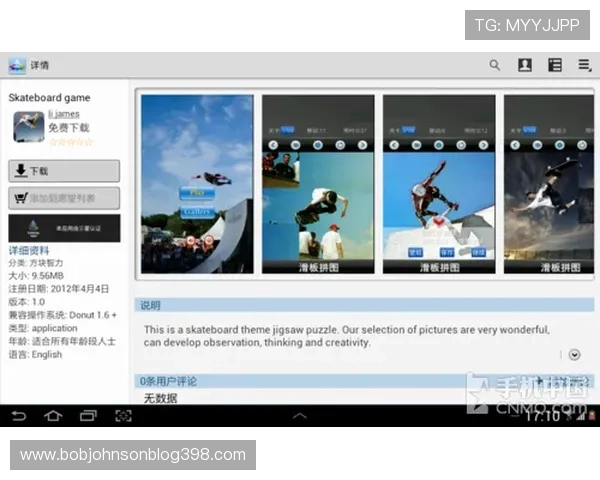Click the 下载 download button
This screenshot has height=480, width=600.
click(64, 171)
